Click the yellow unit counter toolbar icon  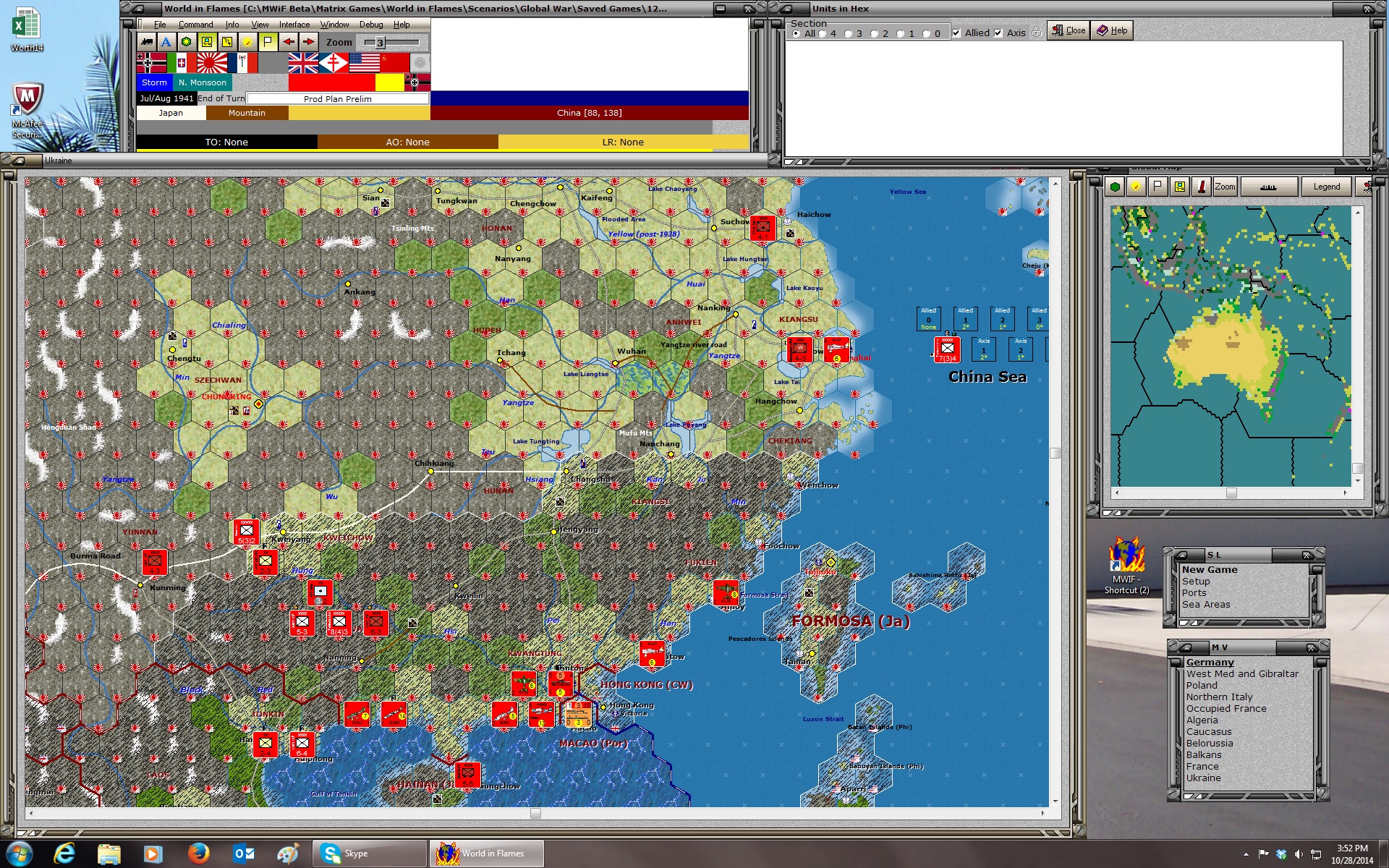(207, 42)
